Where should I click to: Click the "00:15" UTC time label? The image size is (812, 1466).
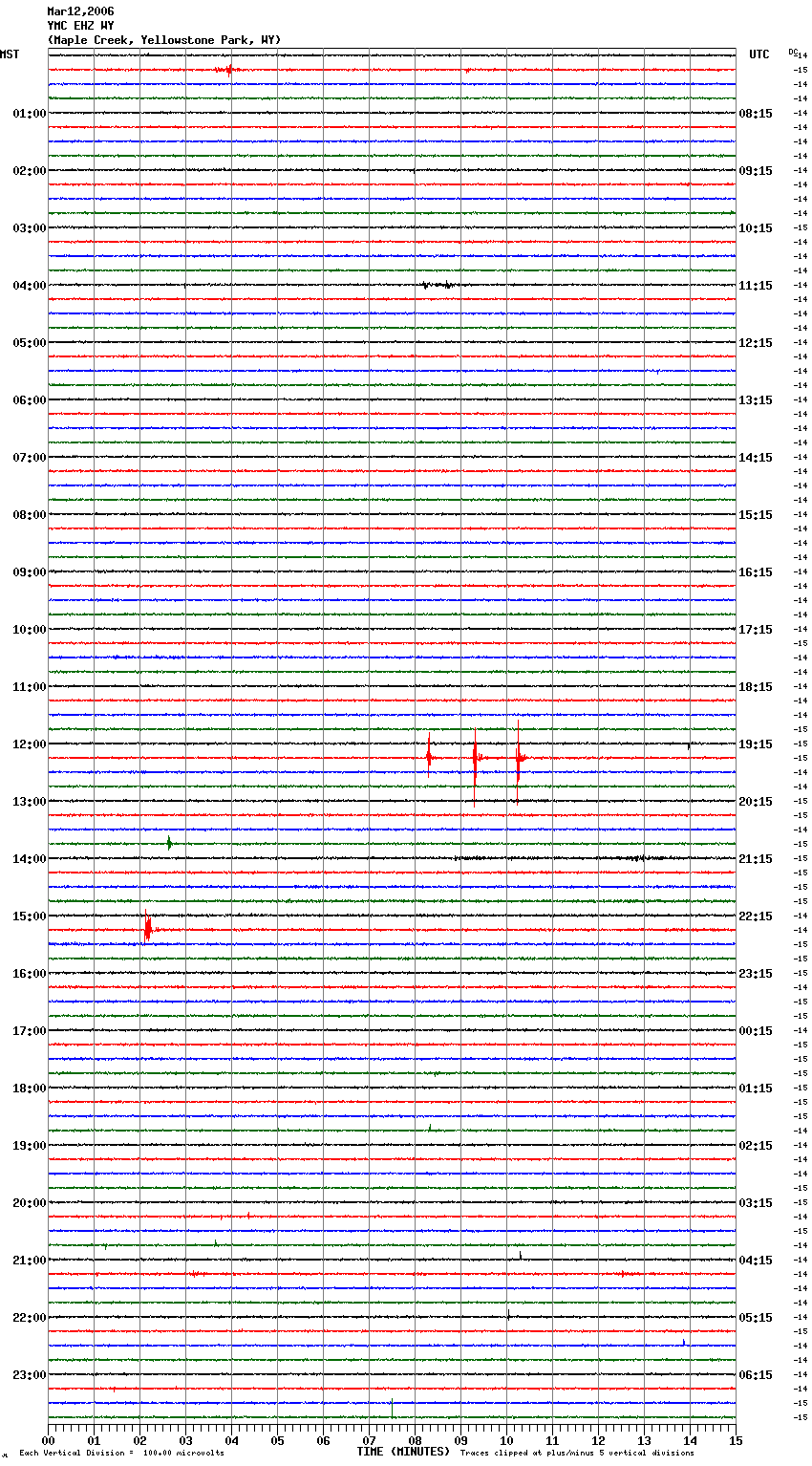coord(756,1031)
